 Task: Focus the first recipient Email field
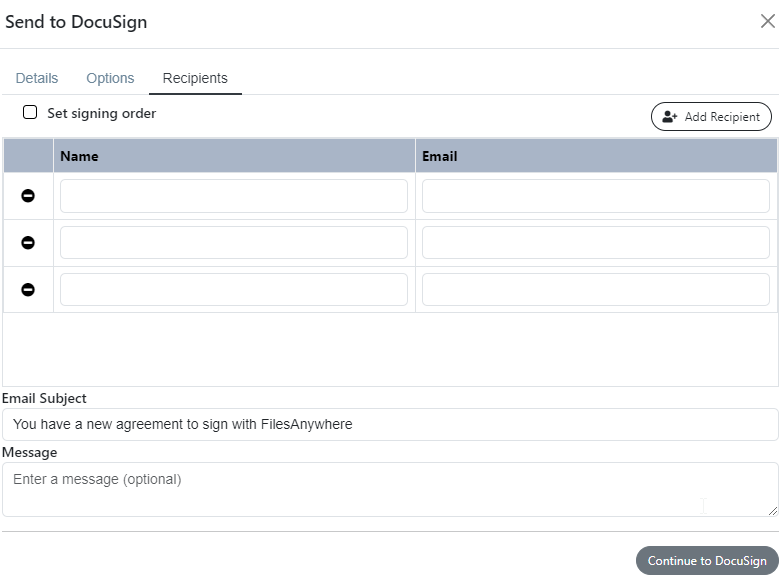click(x=596, y=196)
